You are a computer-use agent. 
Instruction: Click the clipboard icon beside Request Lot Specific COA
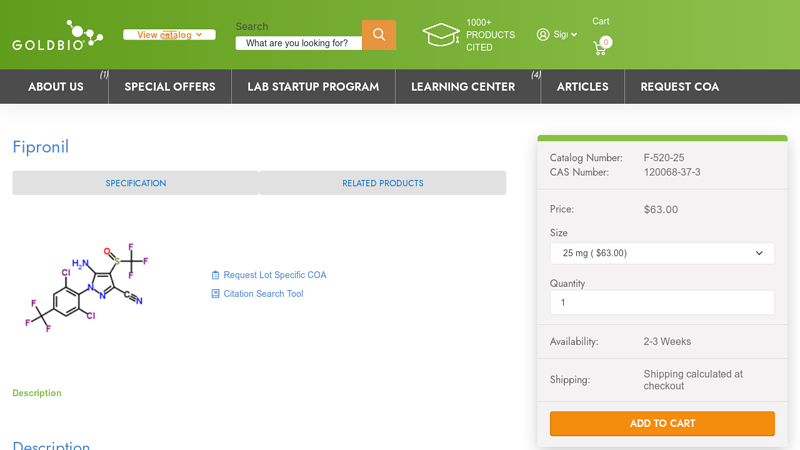pyautogui.click(x=215, y=275)
